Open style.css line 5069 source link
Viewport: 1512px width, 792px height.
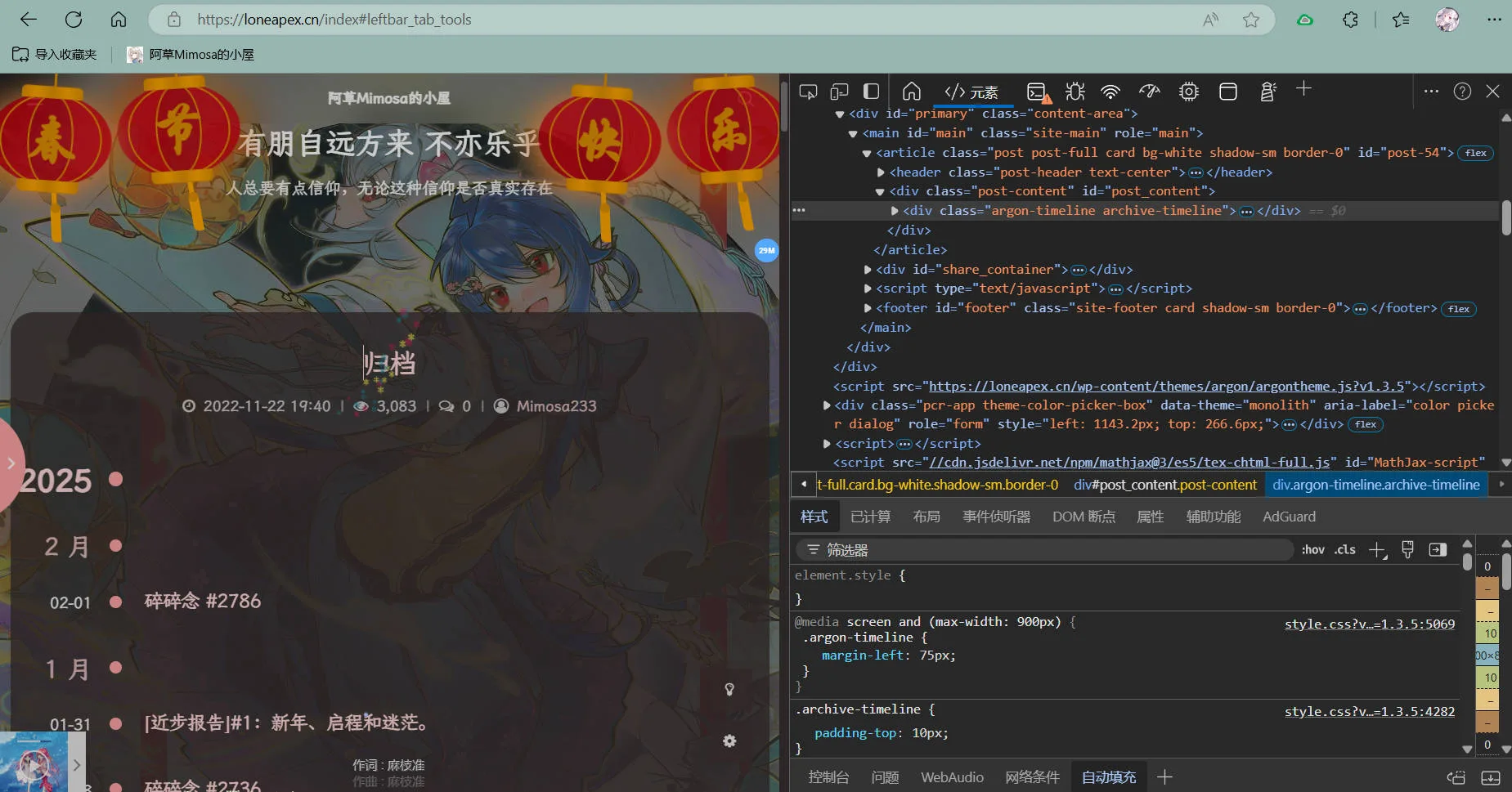(1369, 624)
